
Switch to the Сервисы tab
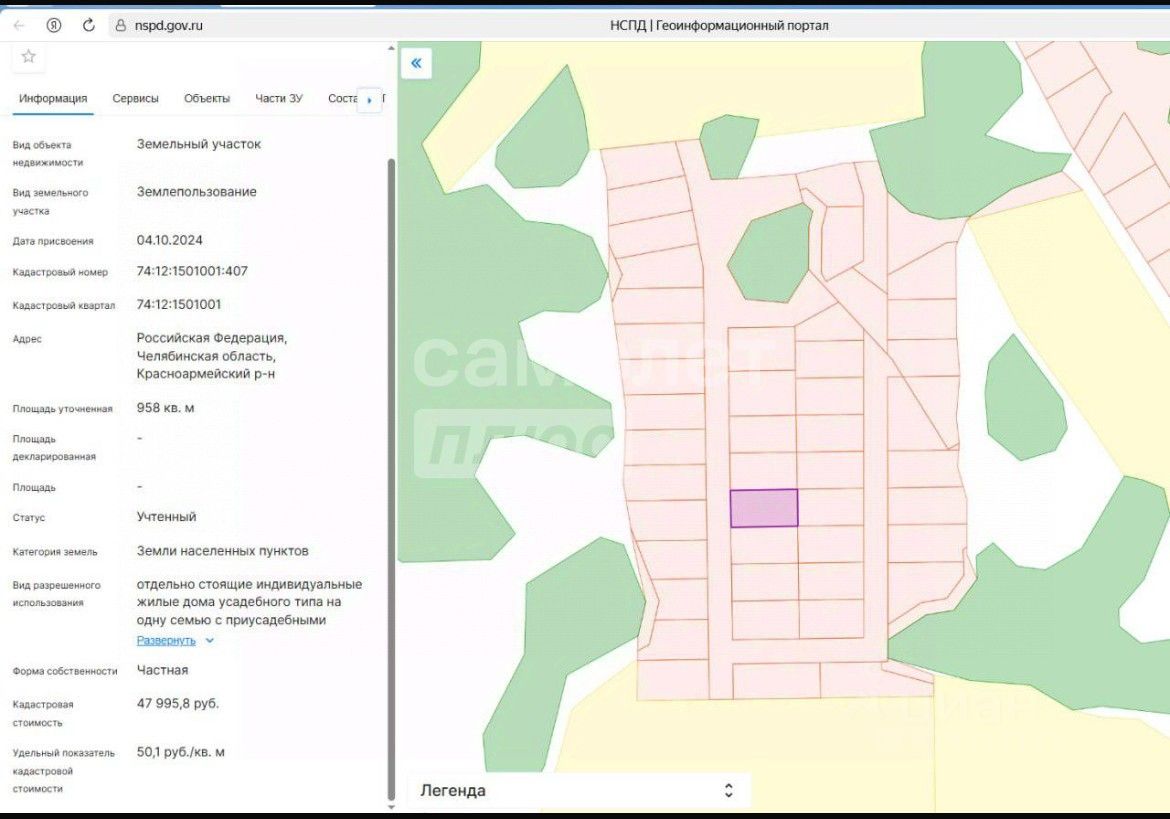(x=135, y=98)
